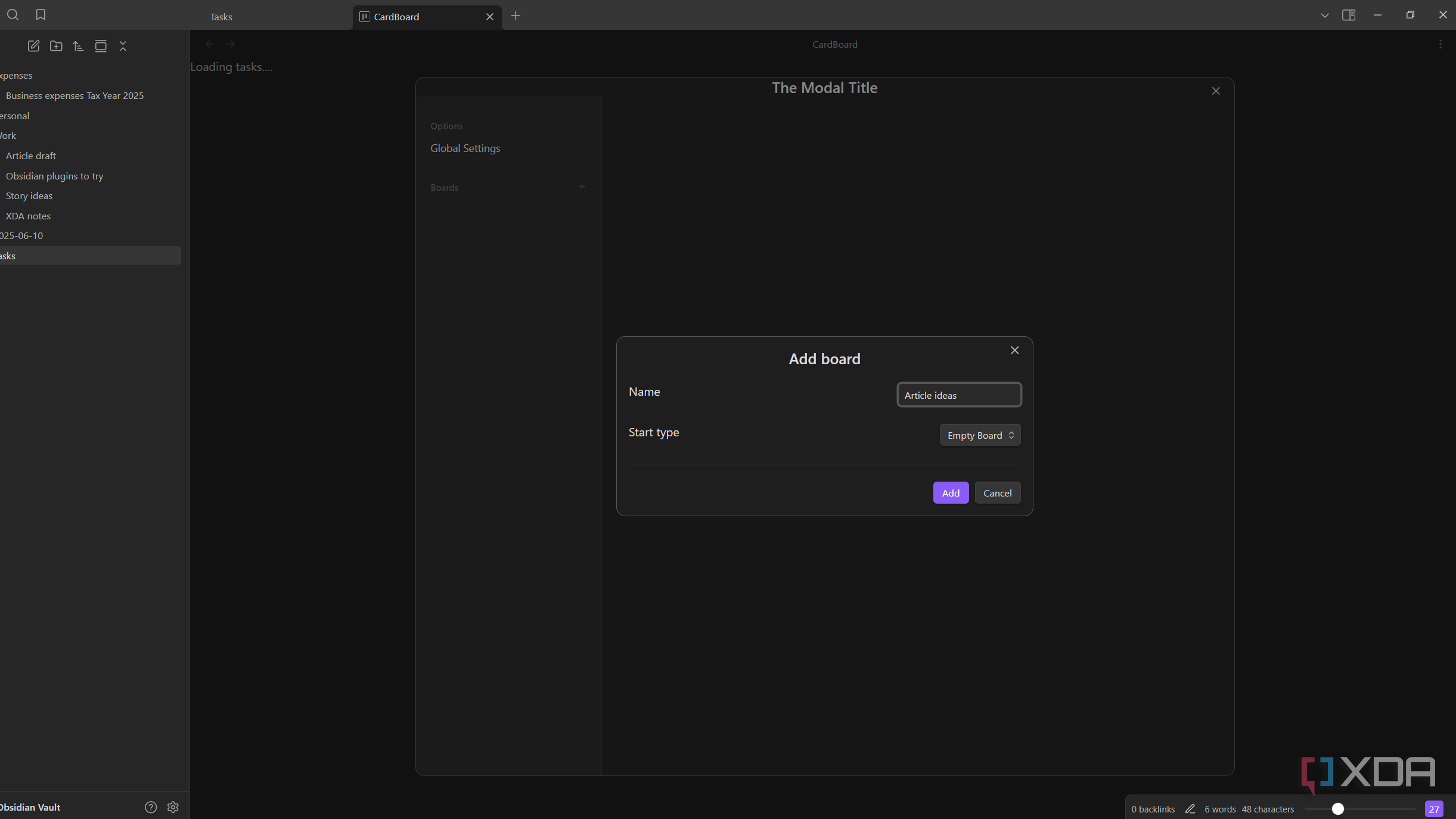1456x819 pixels.
Task: Create a new note with pencil icon
Action: point(33,46)
